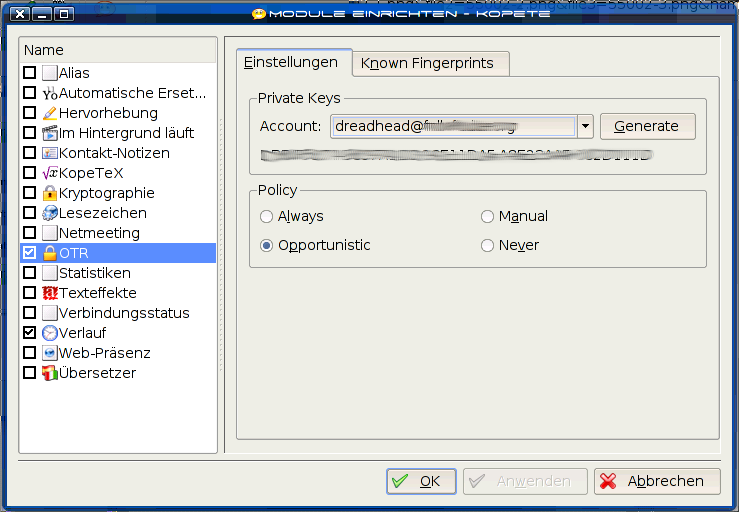Click the KopeTeX square-root icon
The height and width of the screenshot is (512, 739).
tap(49, 173)
